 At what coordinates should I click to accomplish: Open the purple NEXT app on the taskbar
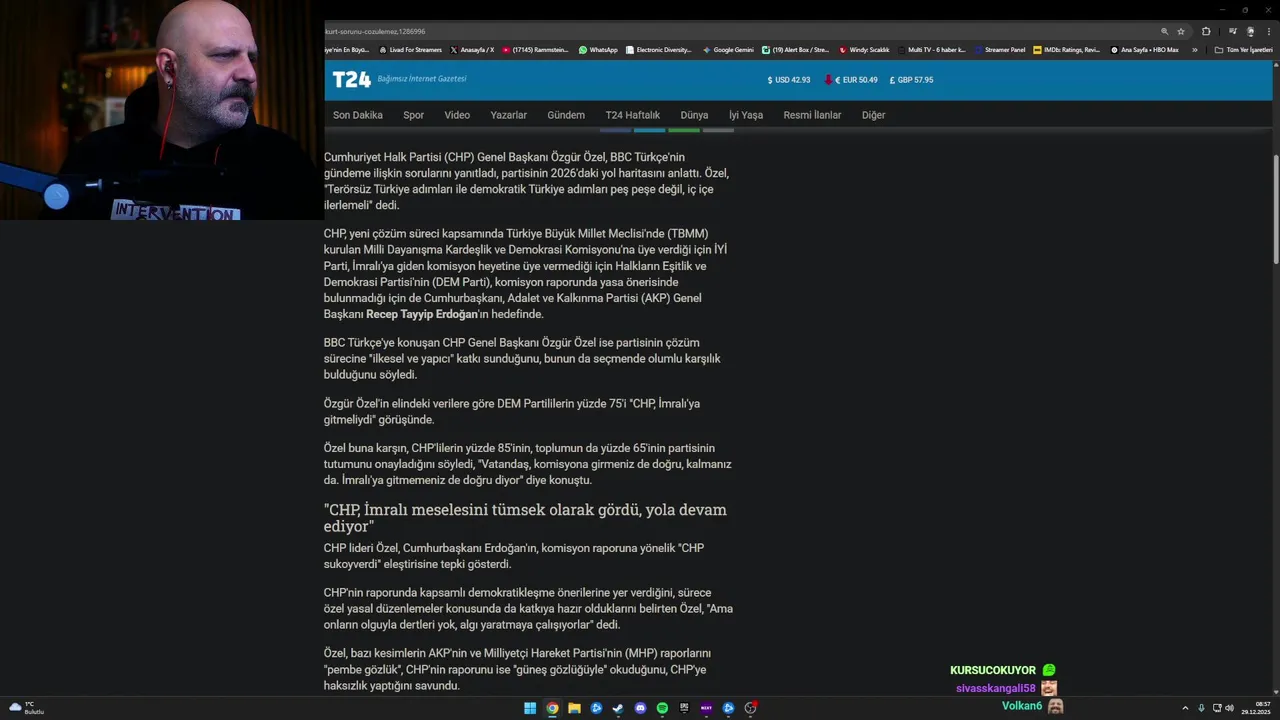click(x=706, y=708)
